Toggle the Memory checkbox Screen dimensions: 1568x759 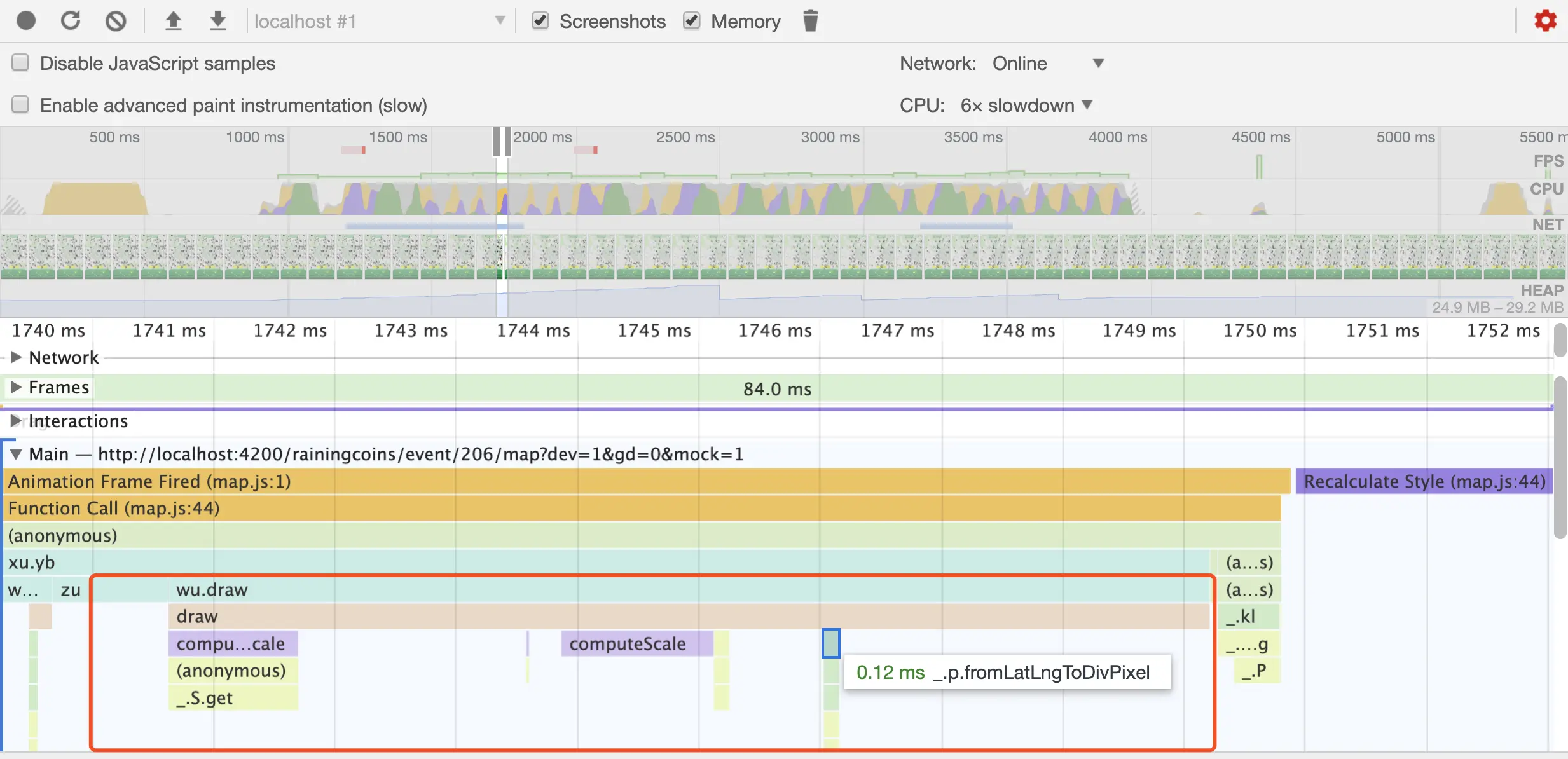click(x=692, y=21)
